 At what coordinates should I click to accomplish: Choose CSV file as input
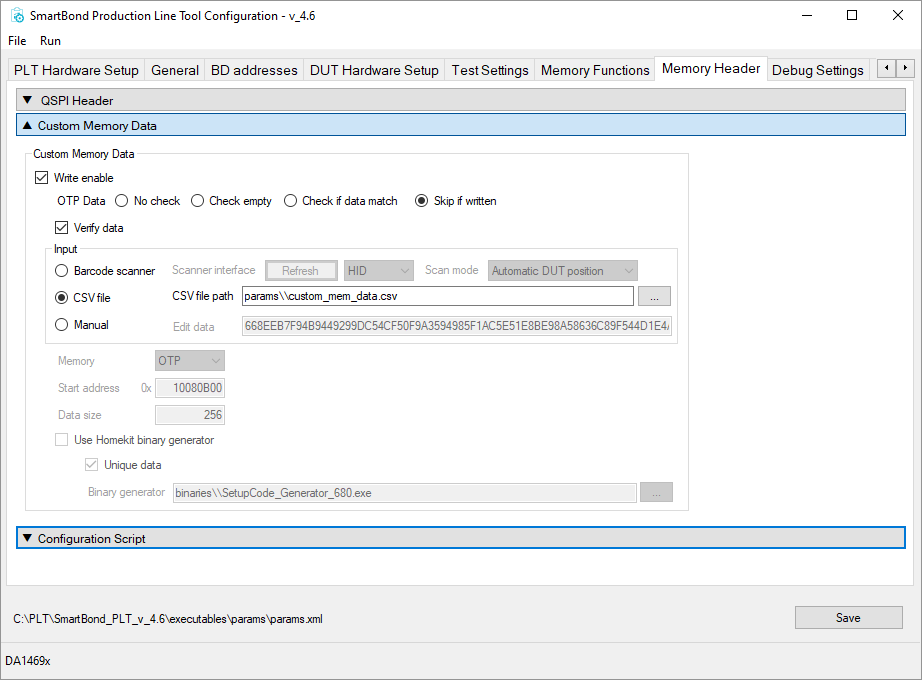pyautogui.click(x=62, y=298)
